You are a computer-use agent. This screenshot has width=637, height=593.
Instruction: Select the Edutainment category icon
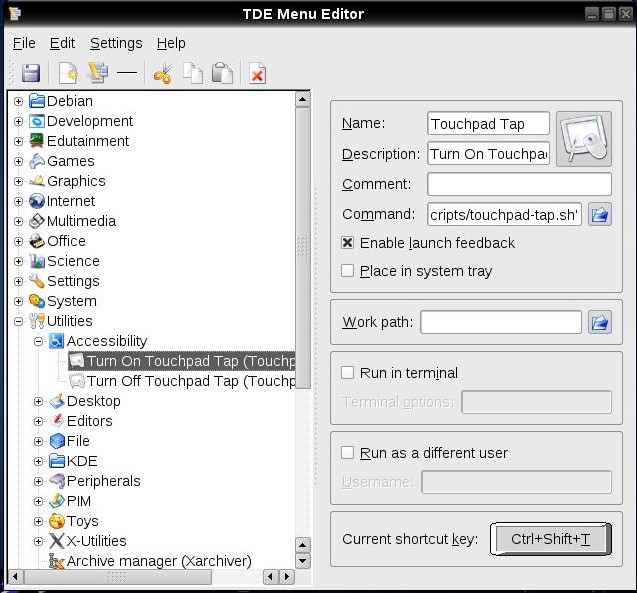point(37,141)
